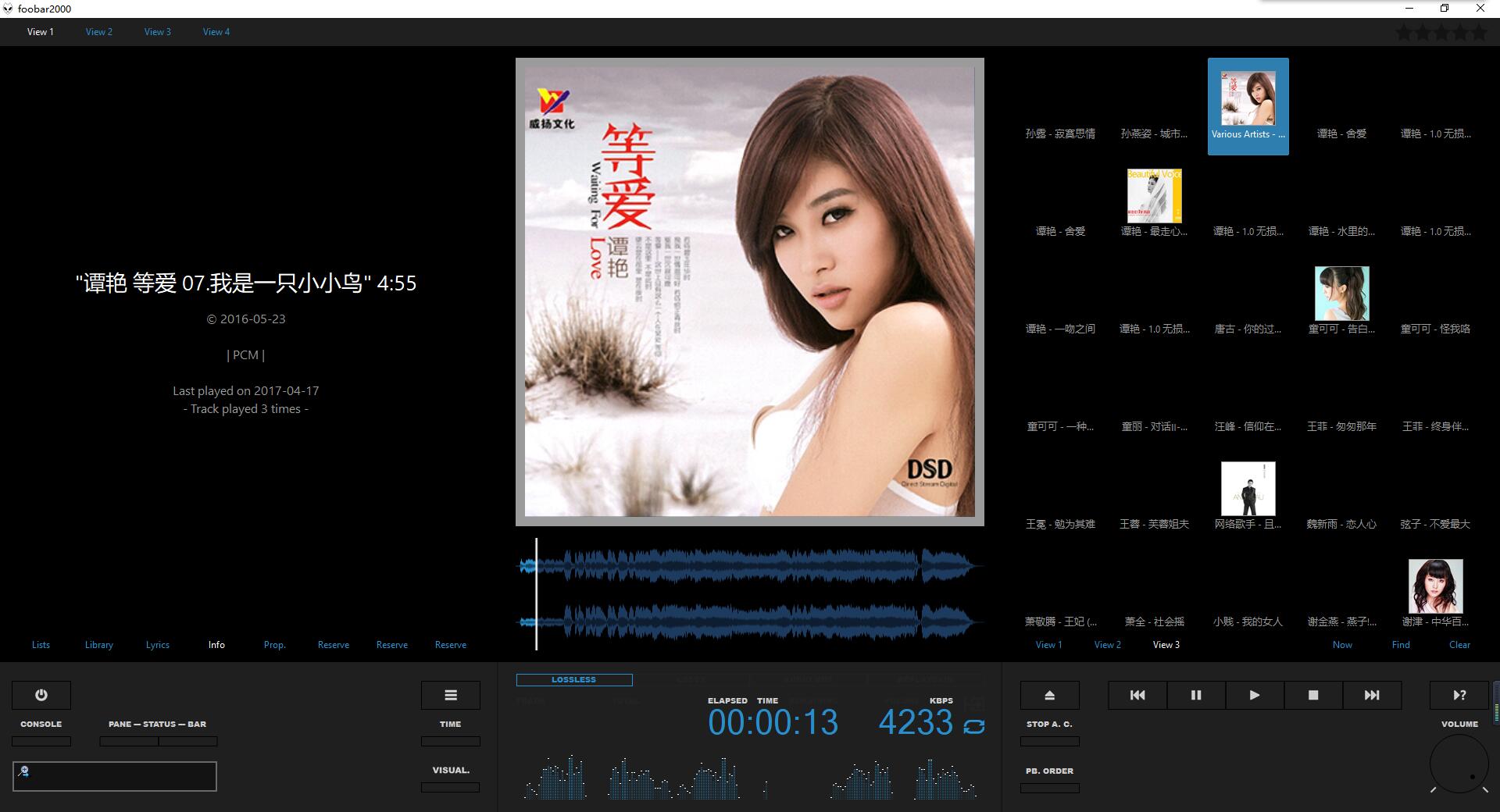Select the album entry 童可可 - 怪我咯
The height and width of the screenshot is (812, 1500).
click(1436, 329)
